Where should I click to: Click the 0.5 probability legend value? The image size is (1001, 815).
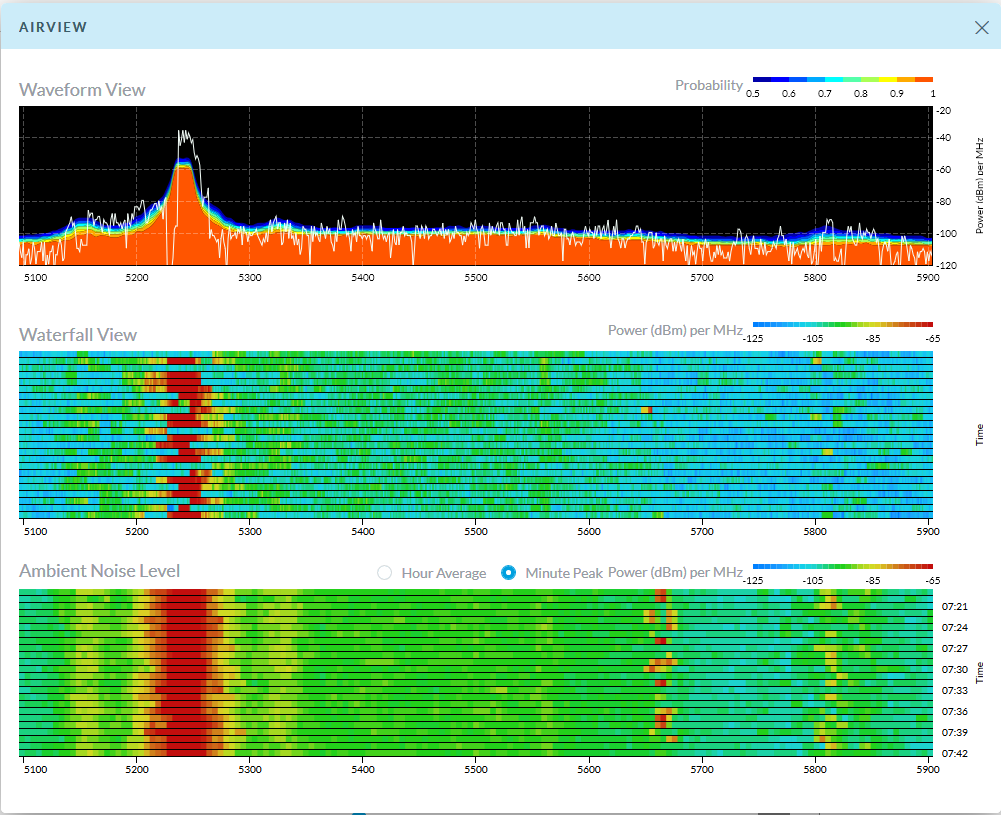click(x=753, y=94)
